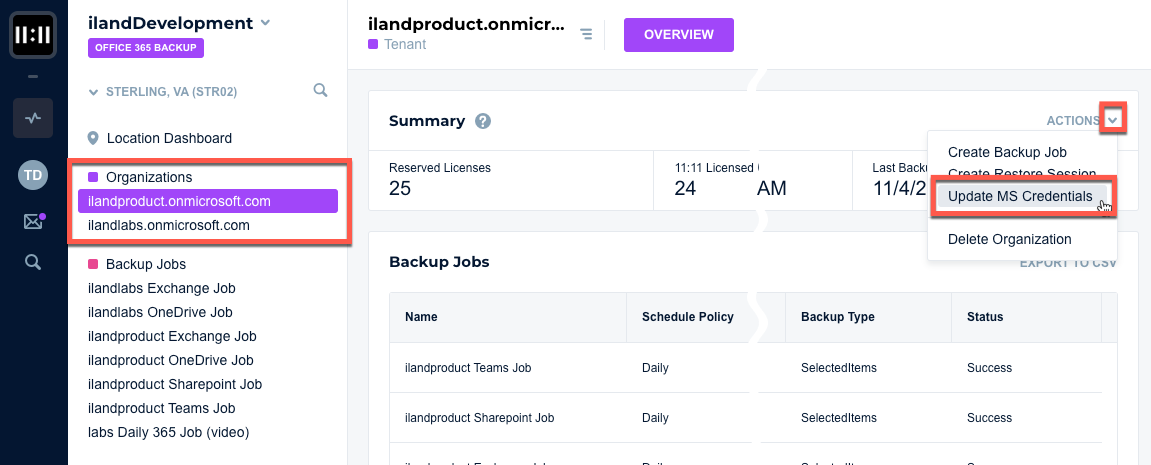Open ilandproduct Sharepoint Job in sidebar
1151x465 pixels.
click(x=175, y=384)
